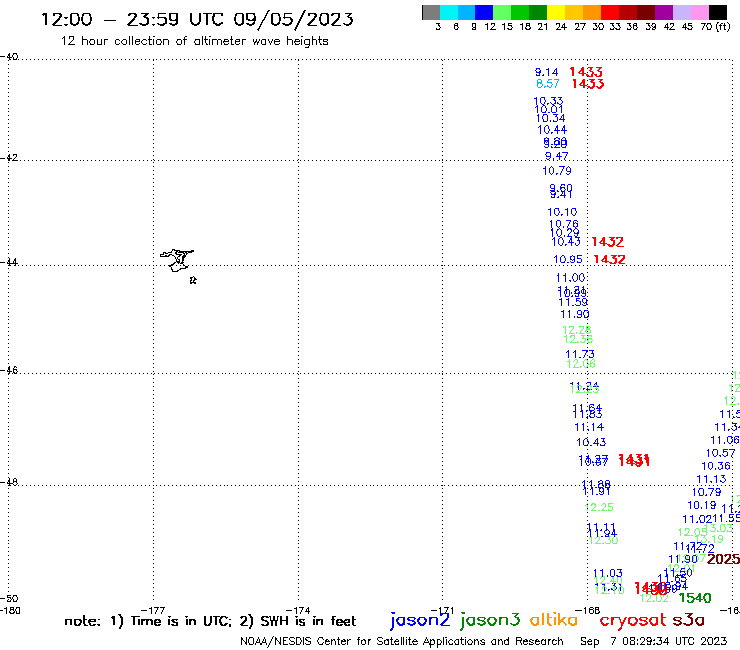Click the wave height value '10.57'
This screenshot has height=650, width=740.
(721, 453)
